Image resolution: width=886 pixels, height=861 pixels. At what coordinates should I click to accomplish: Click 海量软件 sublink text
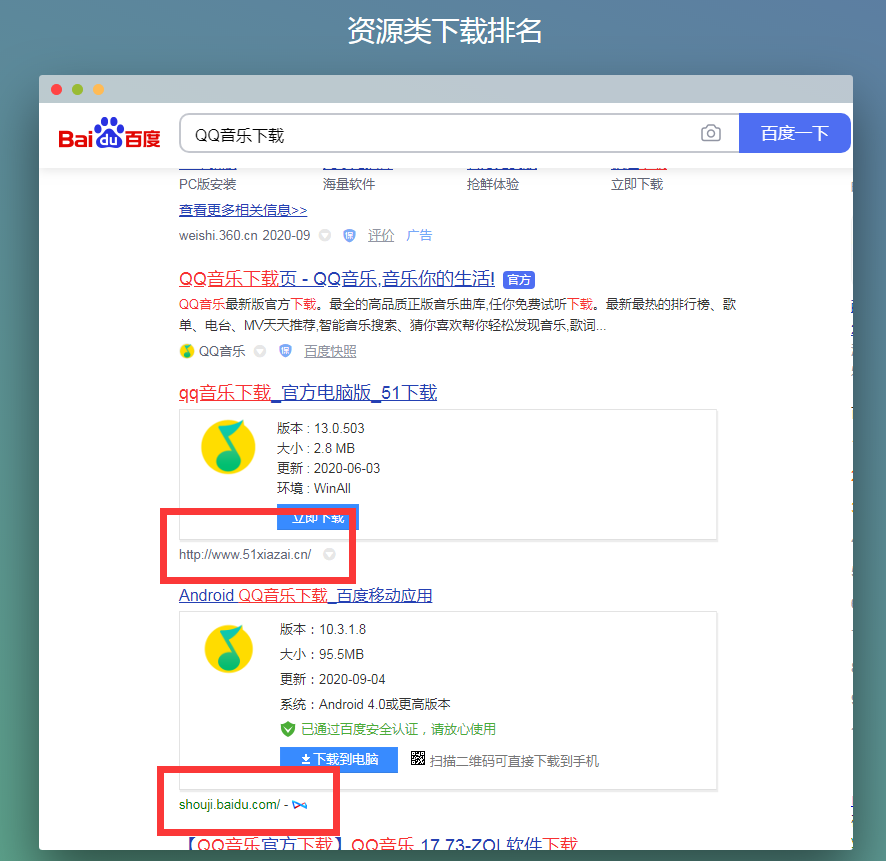(x=349, y=184)
